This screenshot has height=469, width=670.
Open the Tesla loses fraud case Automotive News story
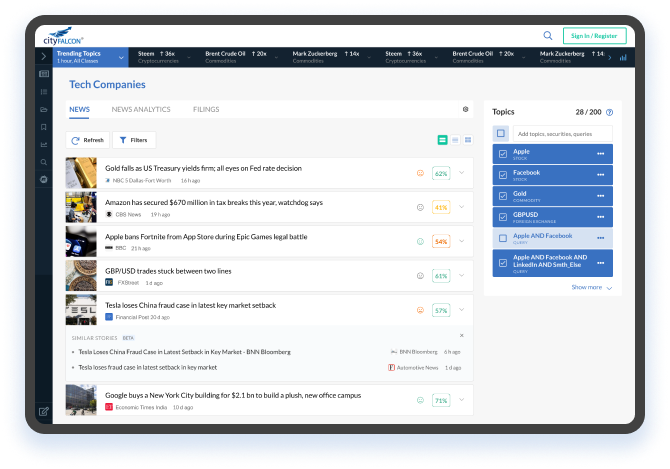[147, 367]
